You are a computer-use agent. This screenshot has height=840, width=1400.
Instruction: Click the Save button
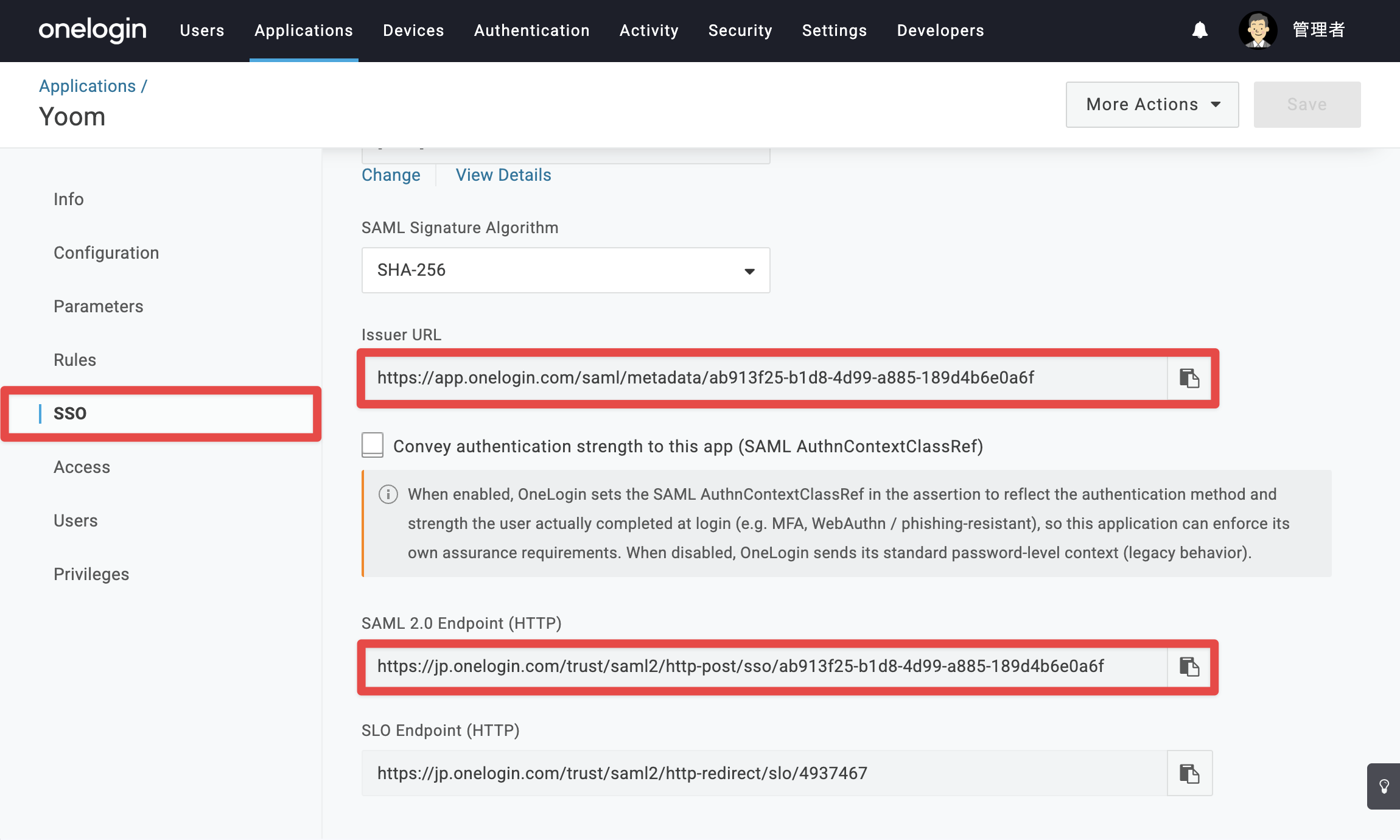1307,105
